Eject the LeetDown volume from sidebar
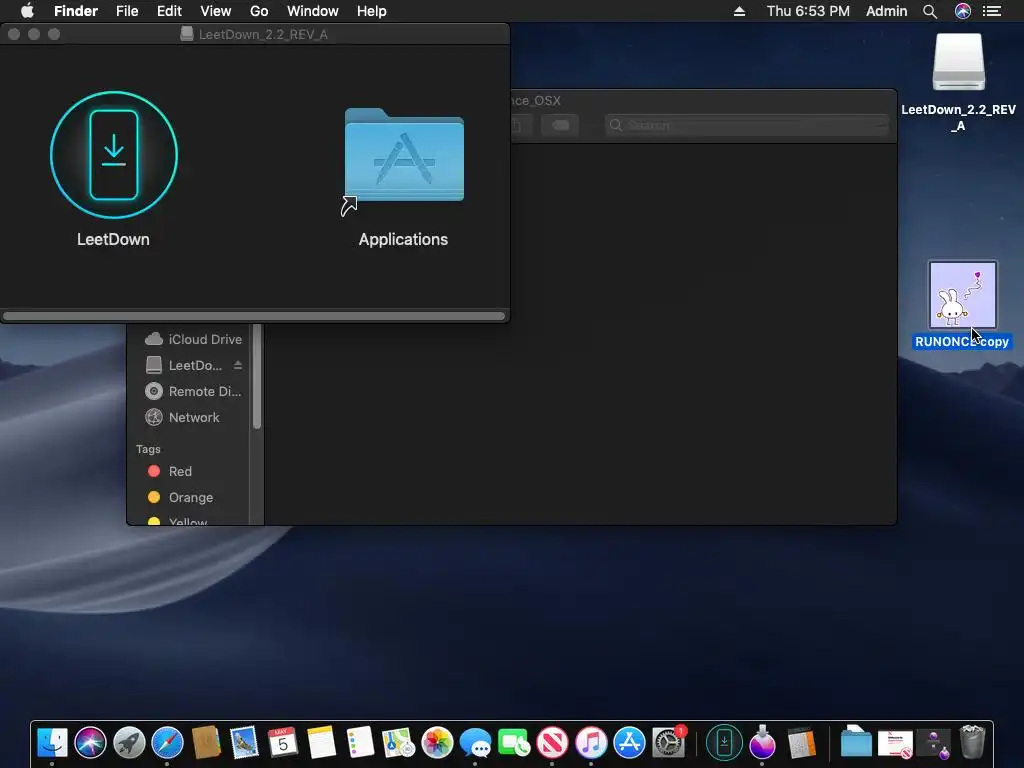 238,365
